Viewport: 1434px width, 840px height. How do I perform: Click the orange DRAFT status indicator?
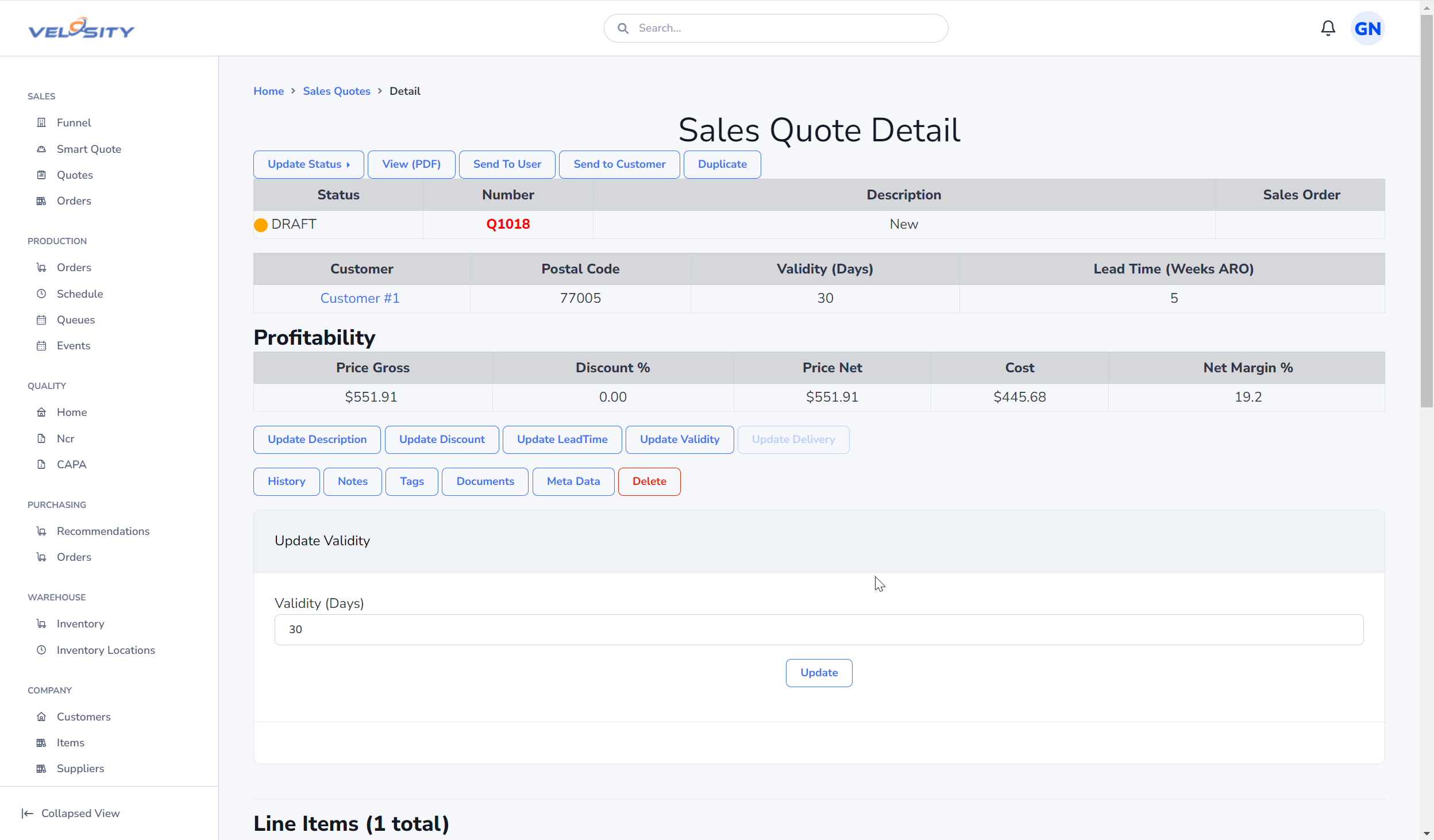click(261, 225)
